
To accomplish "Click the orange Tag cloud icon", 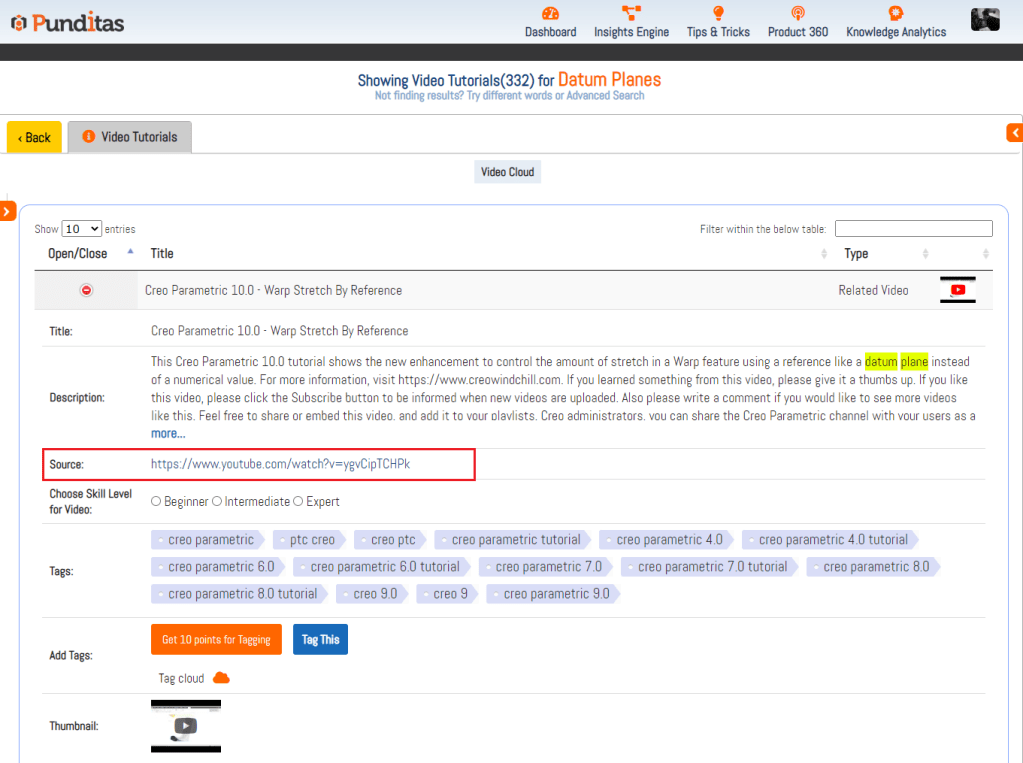I will click(221, 678).
